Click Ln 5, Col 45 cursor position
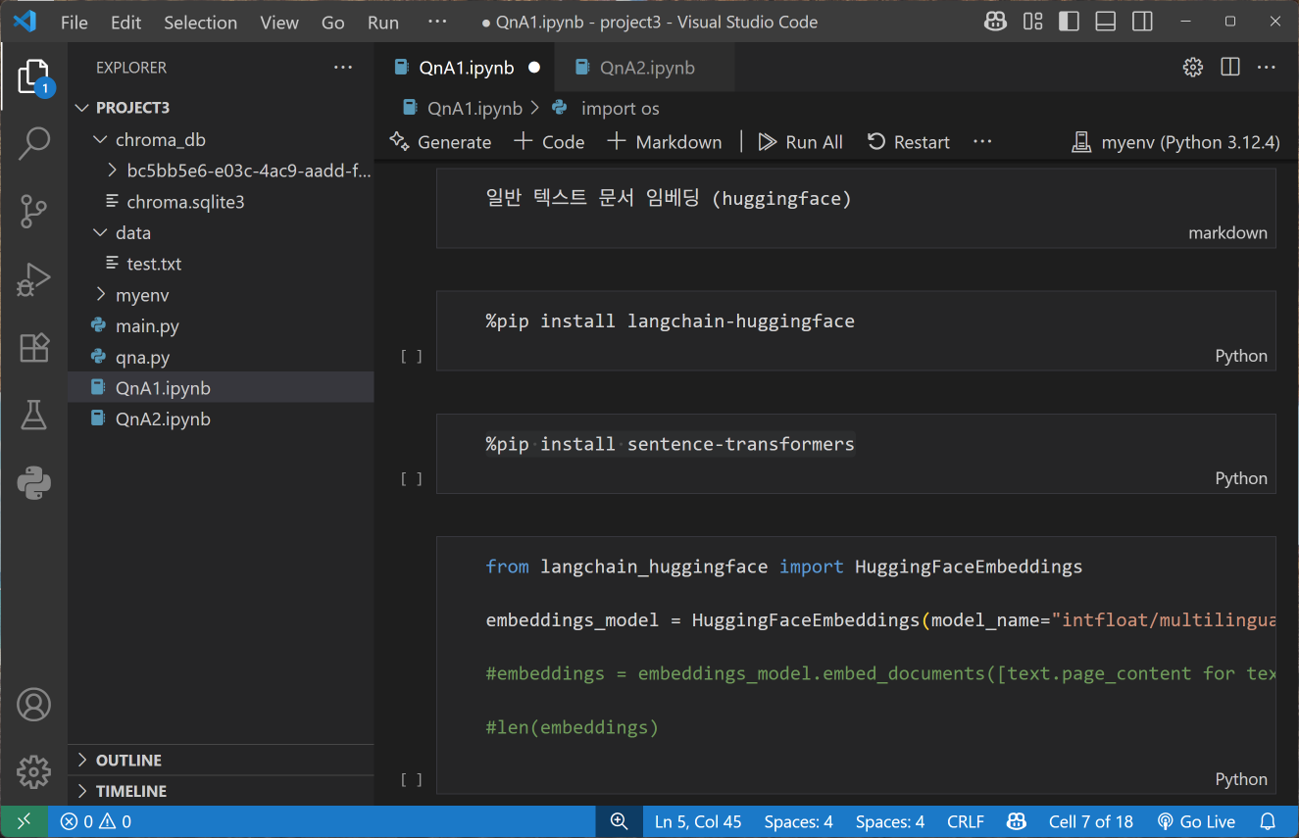Image resolution: width=1299 pixels, height=838 pixels. pos(698,822)
